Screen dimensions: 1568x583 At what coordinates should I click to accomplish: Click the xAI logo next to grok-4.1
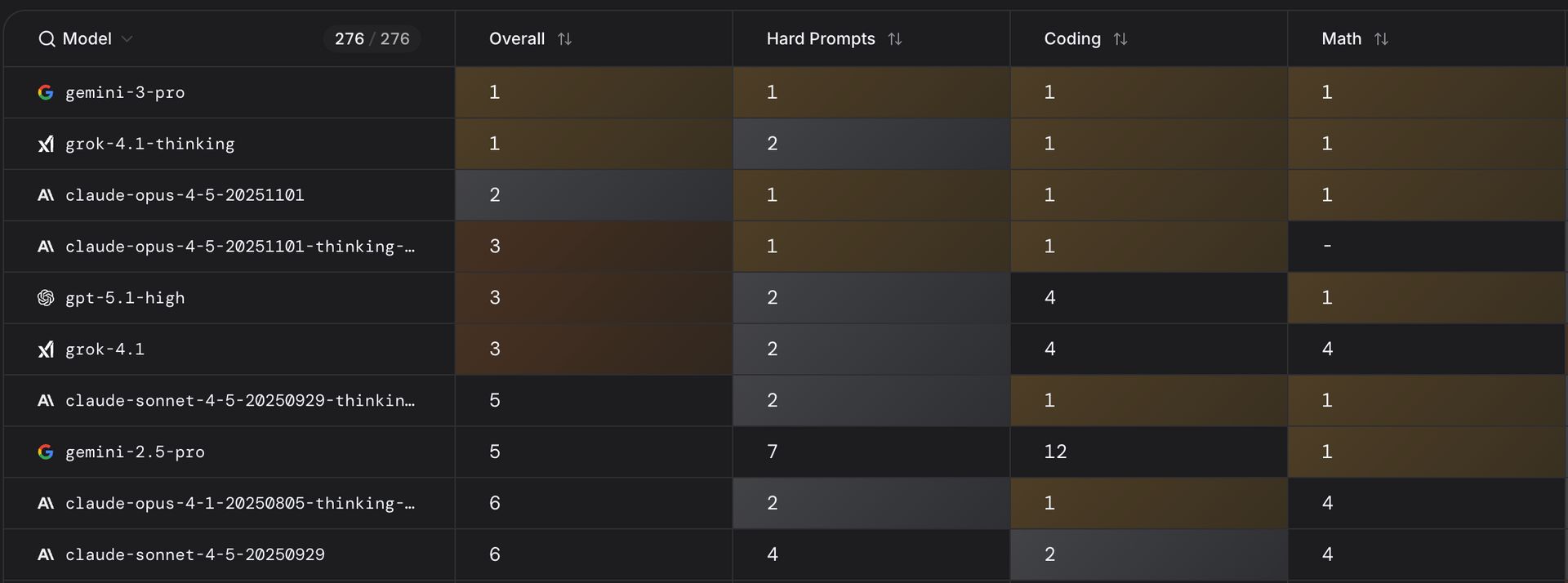pyautogui.click(x=46, y=349)
